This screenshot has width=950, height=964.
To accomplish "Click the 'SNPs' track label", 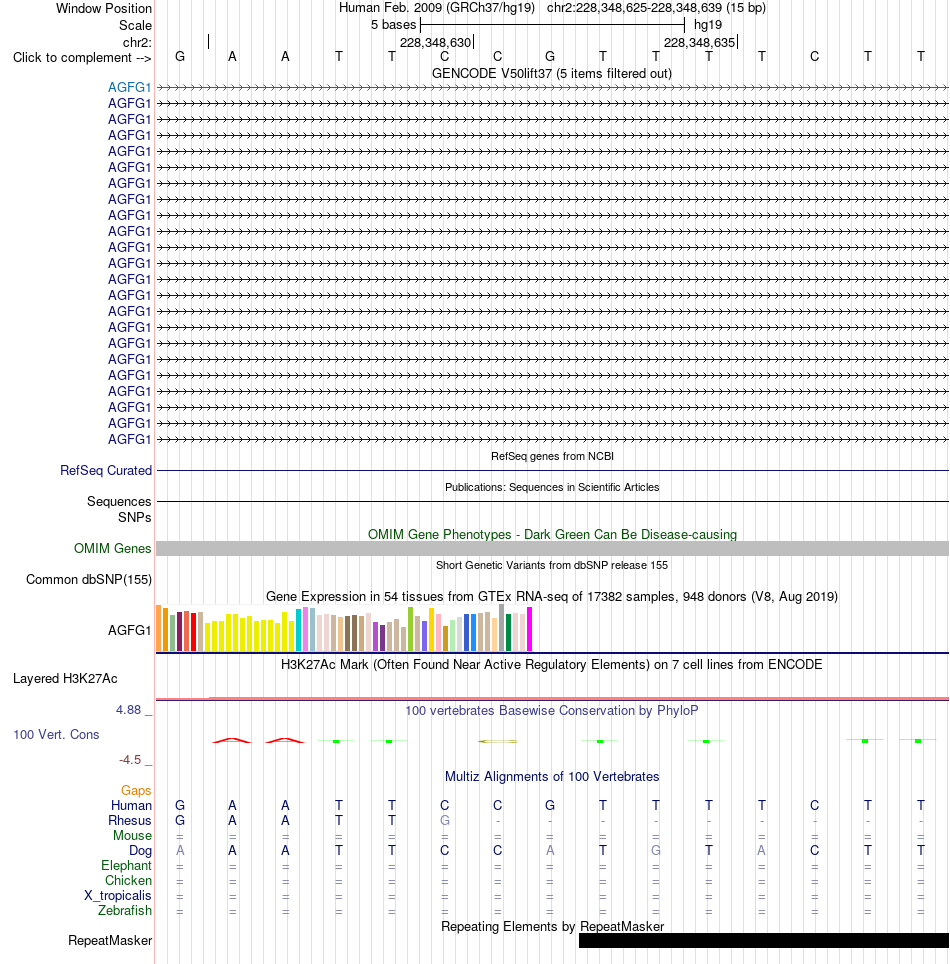I will click(135, 518).
